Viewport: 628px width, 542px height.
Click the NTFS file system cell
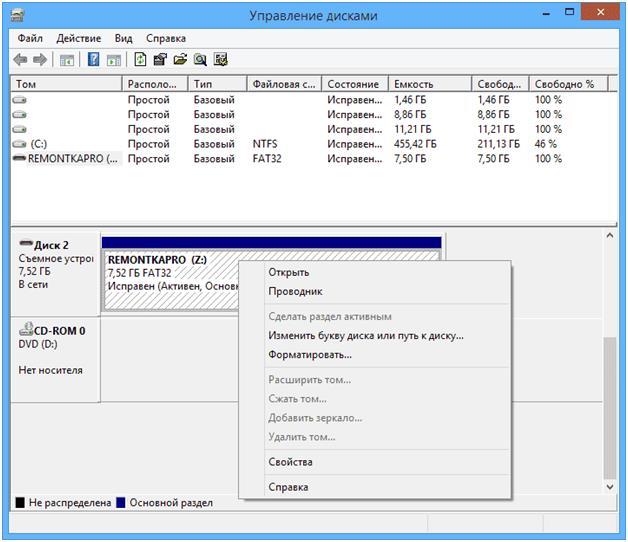[265, 144]
